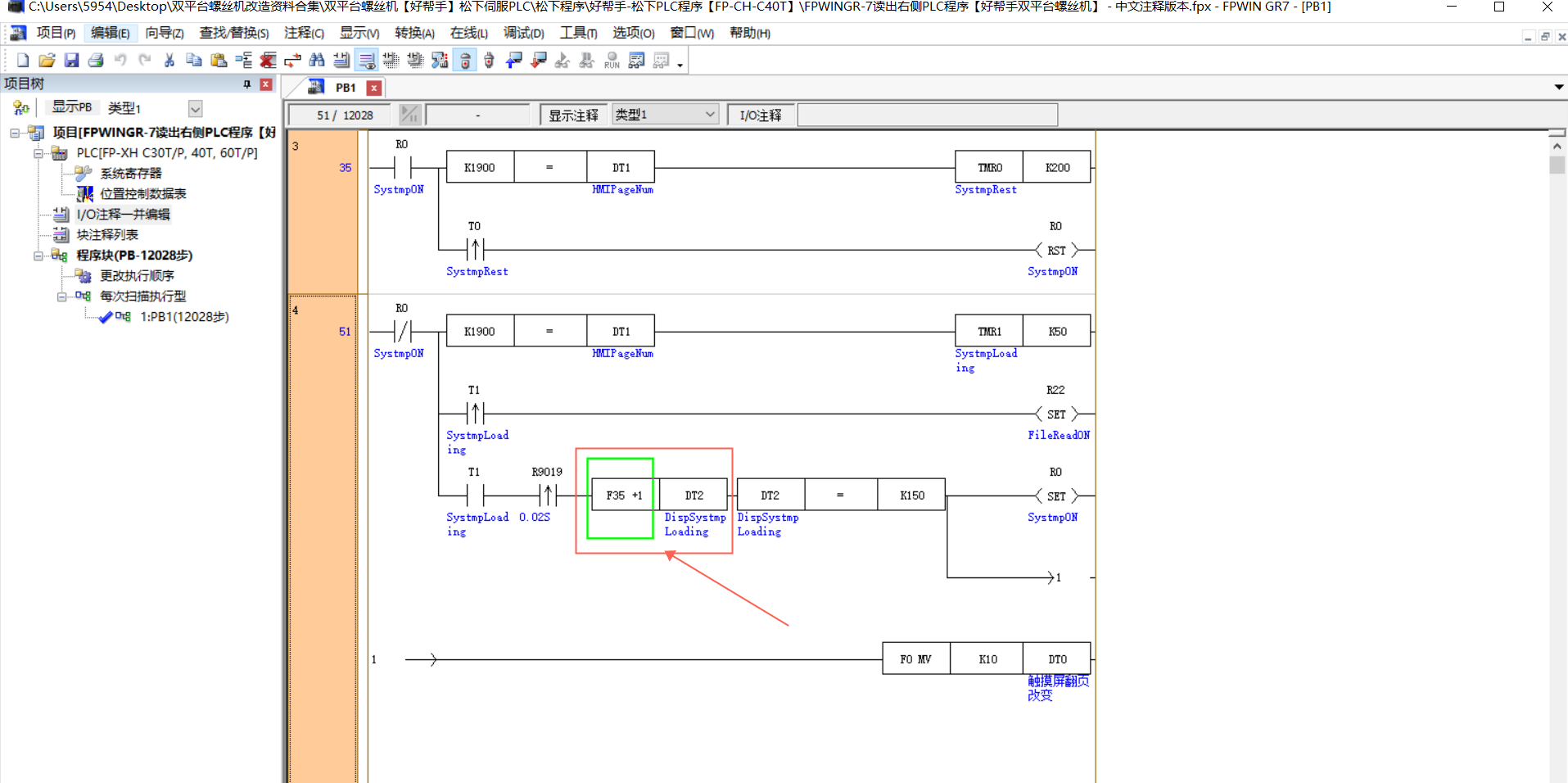1568x783 pixels.
Task: Collapse the 程序块(PB-12028步) tree node
Action: click(x=38, y=256)
